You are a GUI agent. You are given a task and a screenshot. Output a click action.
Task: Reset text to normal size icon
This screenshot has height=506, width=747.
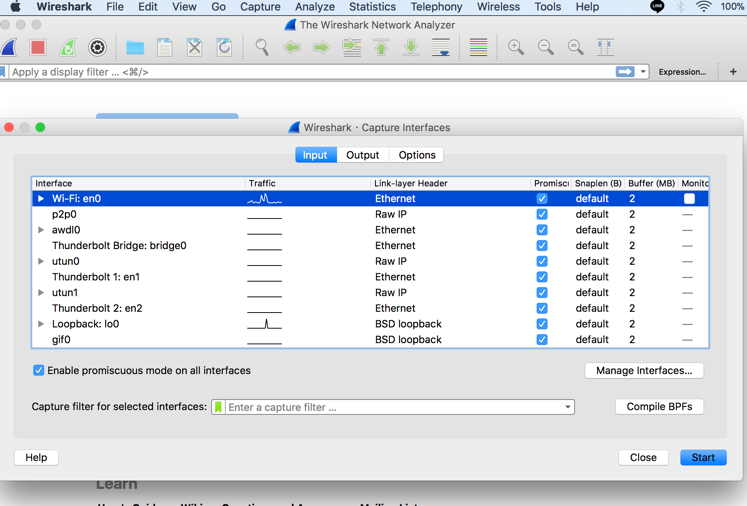coord(575,47)
